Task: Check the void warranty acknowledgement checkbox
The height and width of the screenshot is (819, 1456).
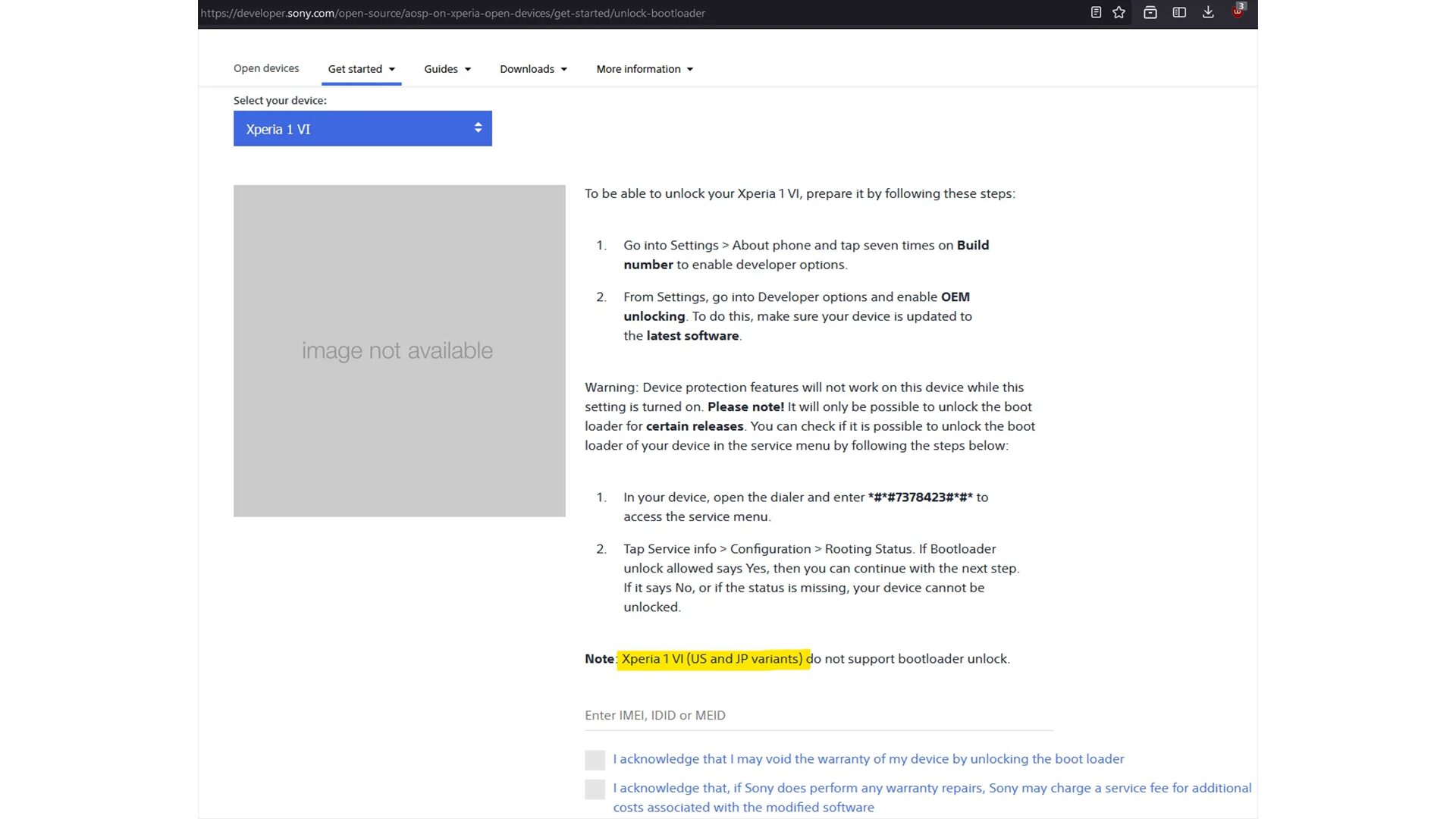Action: (x=595, y=760)
